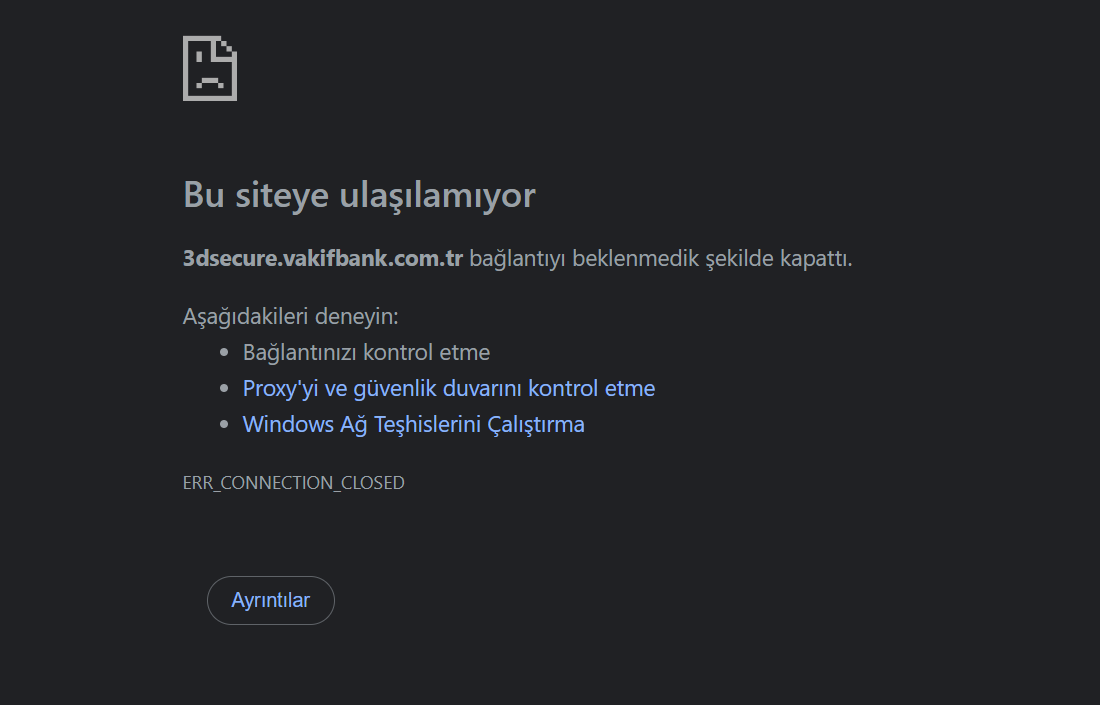Click "Bağlantınızı kontrol etme" suggestion text
The height and width of the screenshot is (705, 1100).
coord(366,352)
